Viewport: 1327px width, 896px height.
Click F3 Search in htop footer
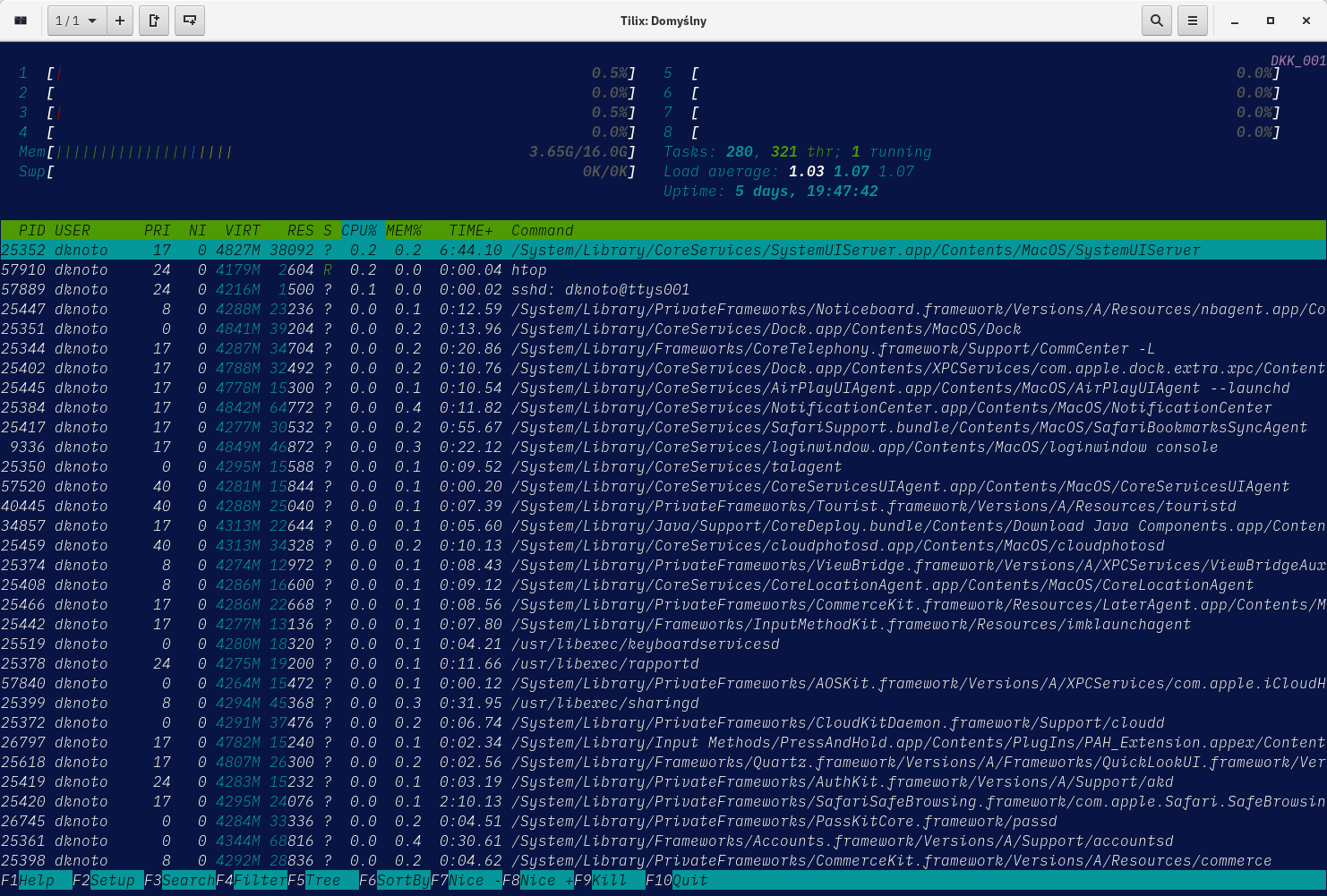[x=180, y=880]
